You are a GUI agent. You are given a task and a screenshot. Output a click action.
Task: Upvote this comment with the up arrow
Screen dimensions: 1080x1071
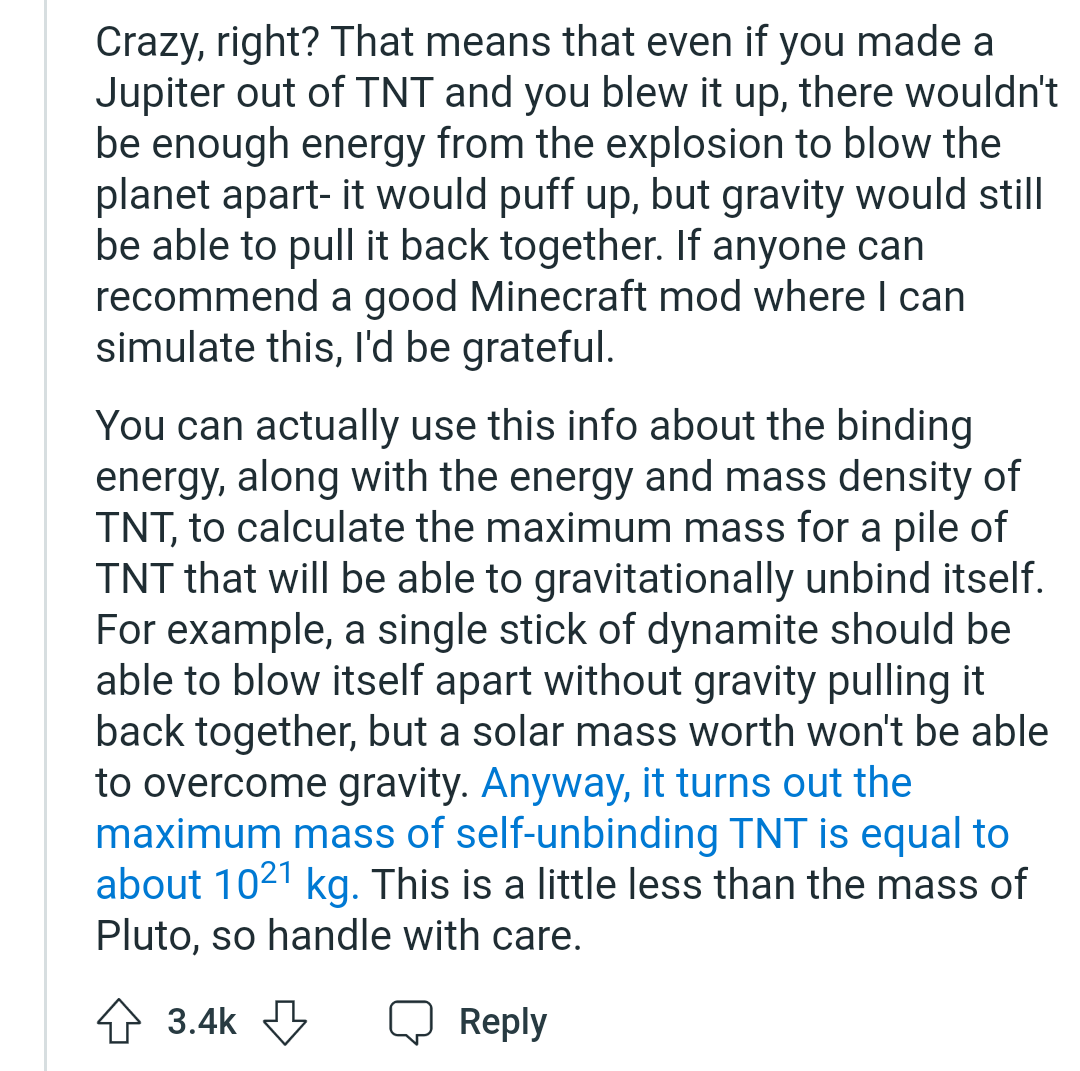[119, 1021]
